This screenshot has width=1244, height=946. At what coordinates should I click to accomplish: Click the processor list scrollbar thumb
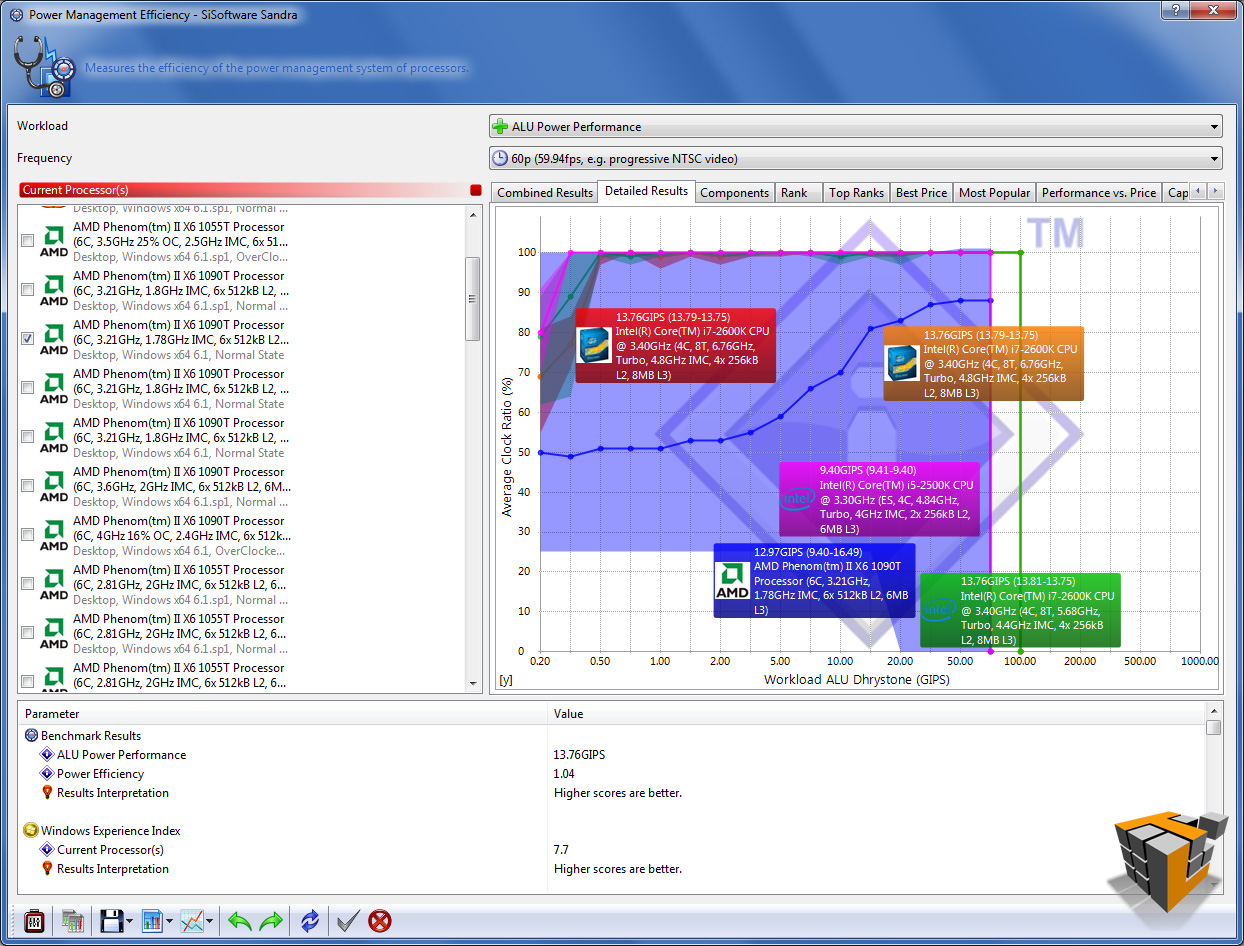pos(473,299)
